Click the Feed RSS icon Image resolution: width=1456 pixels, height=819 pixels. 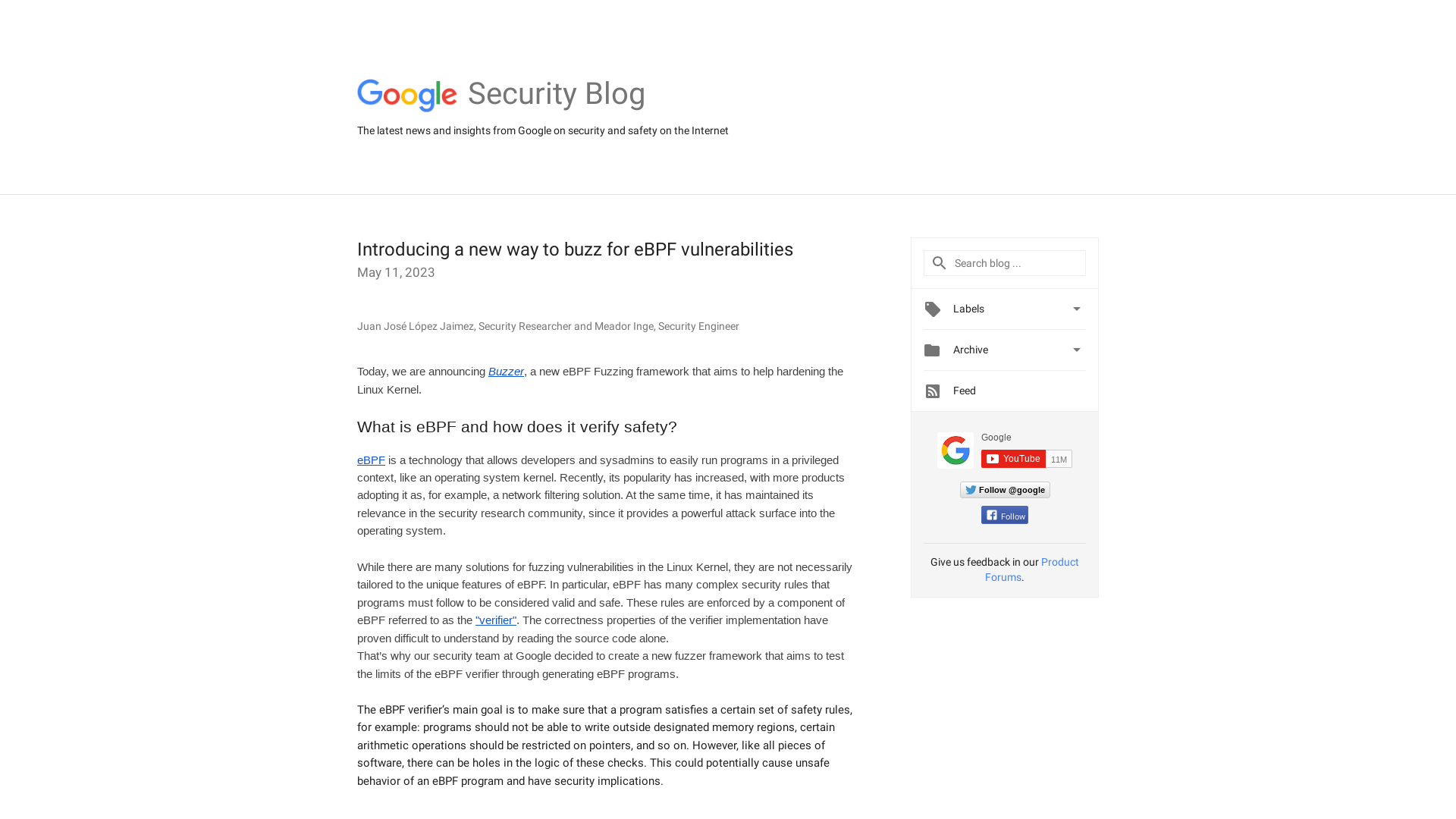932,390
